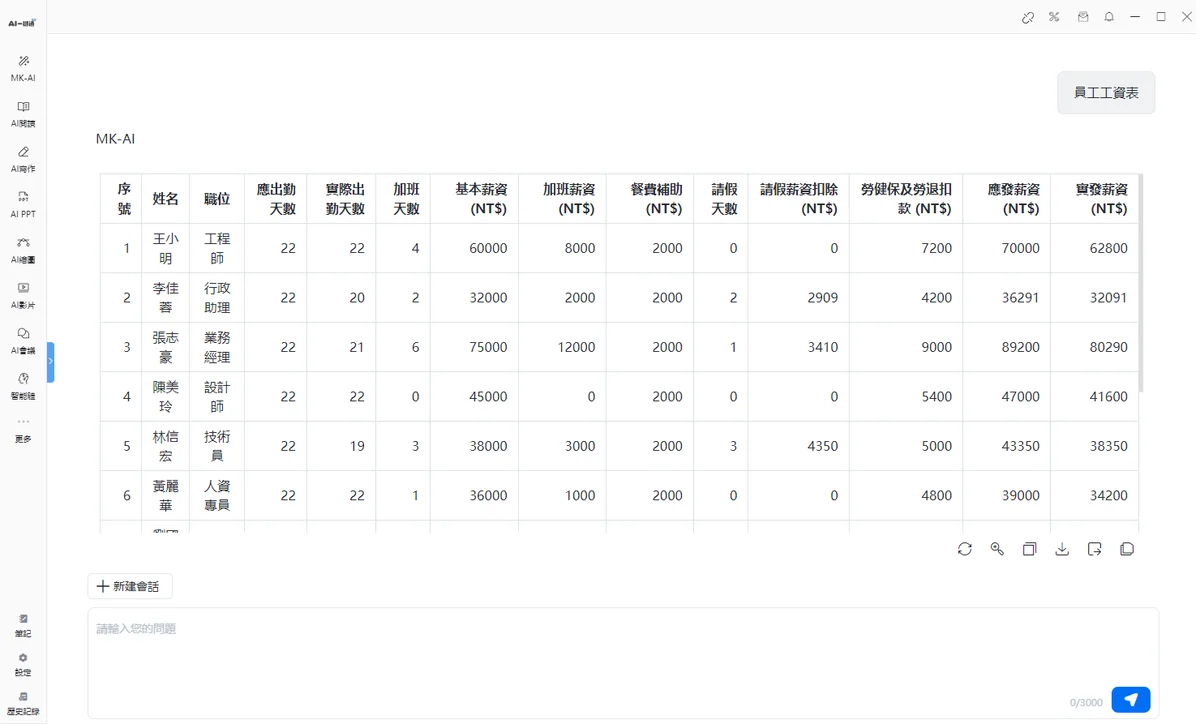Click the 基本薪資 (NT$) column header

click(474, 199)
